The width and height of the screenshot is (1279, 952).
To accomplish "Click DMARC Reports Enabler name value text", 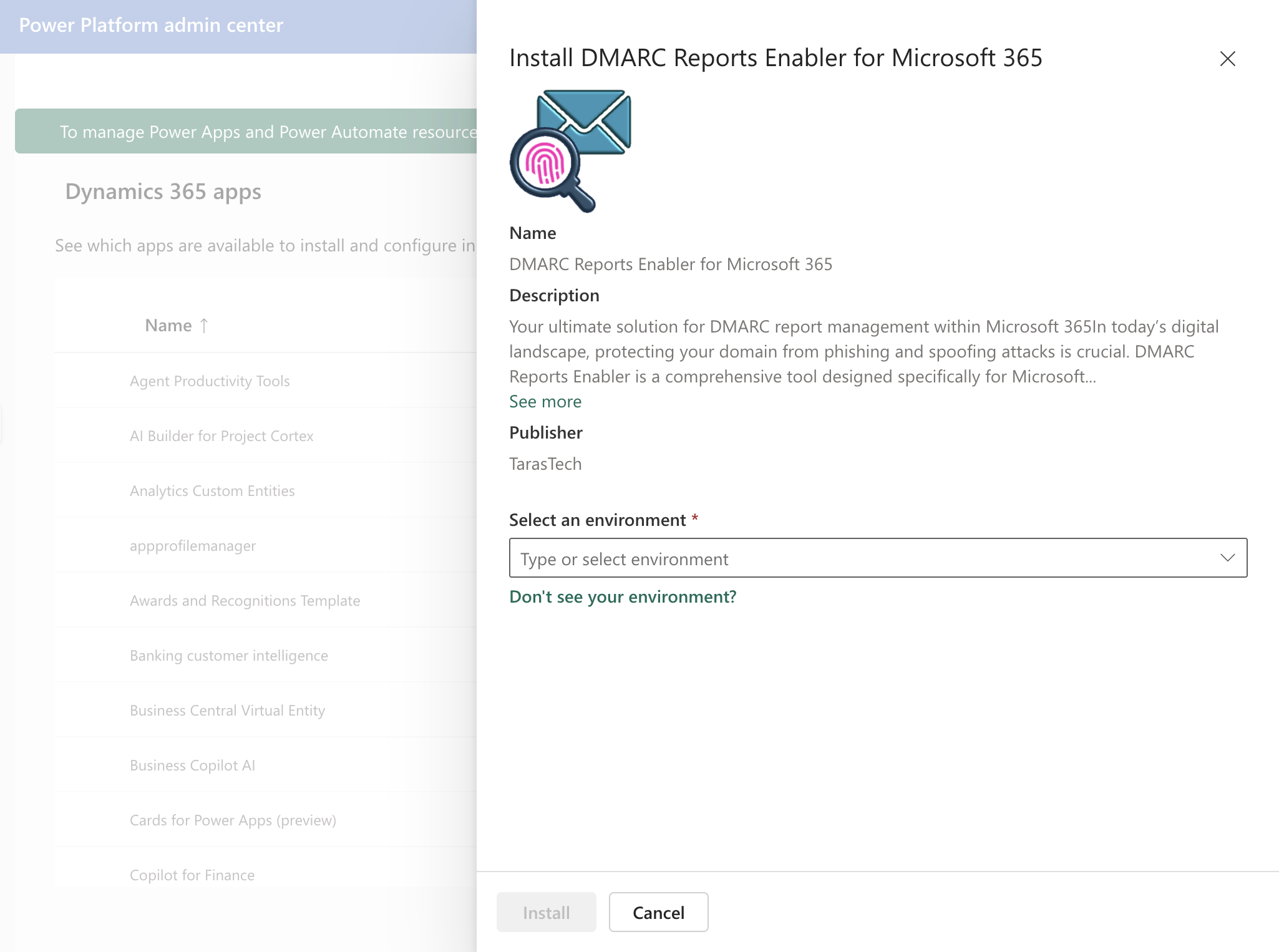I will (x=671, y=264).
